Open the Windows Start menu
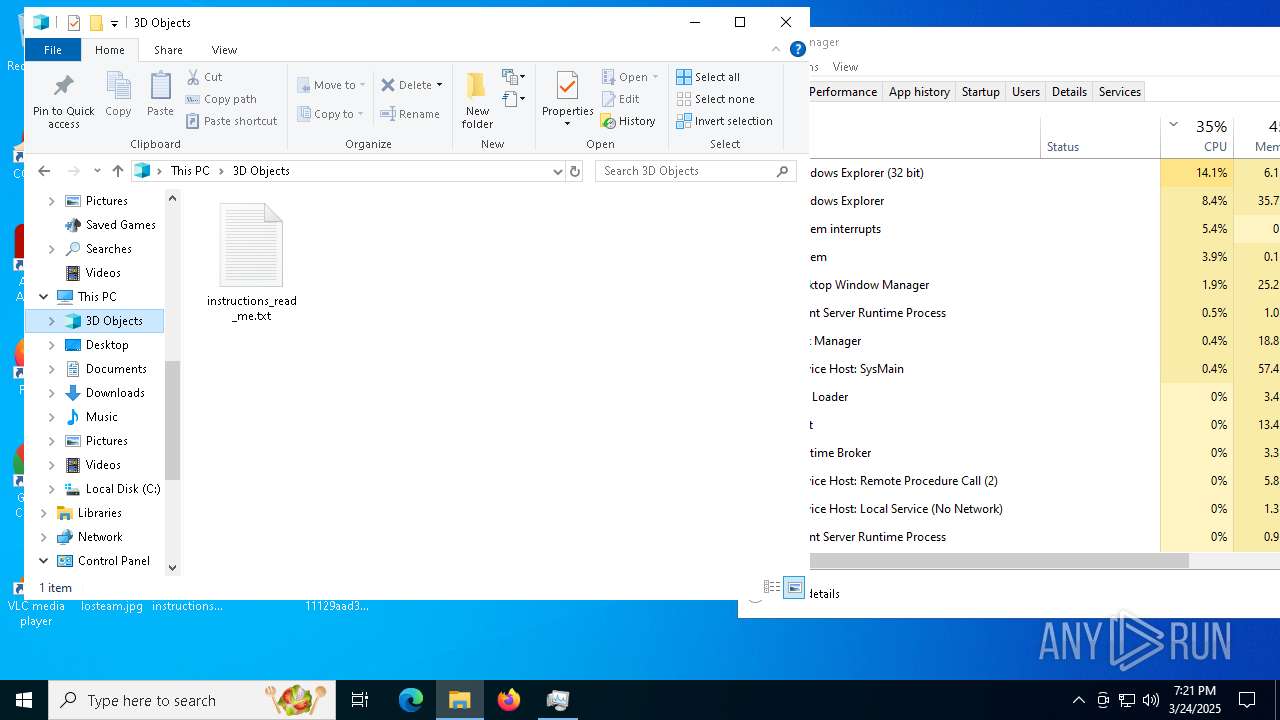This screenshot has height=720, width=1280. coord(24,700)
